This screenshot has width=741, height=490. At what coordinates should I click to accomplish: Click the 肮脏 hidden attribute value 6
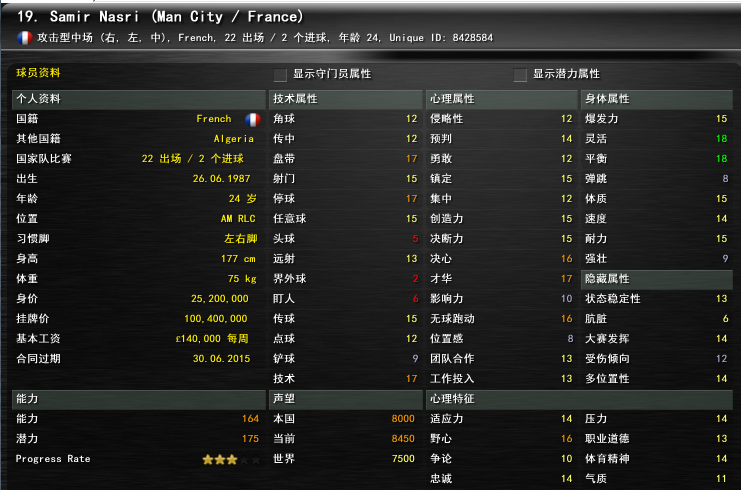(x=725, y=319)
